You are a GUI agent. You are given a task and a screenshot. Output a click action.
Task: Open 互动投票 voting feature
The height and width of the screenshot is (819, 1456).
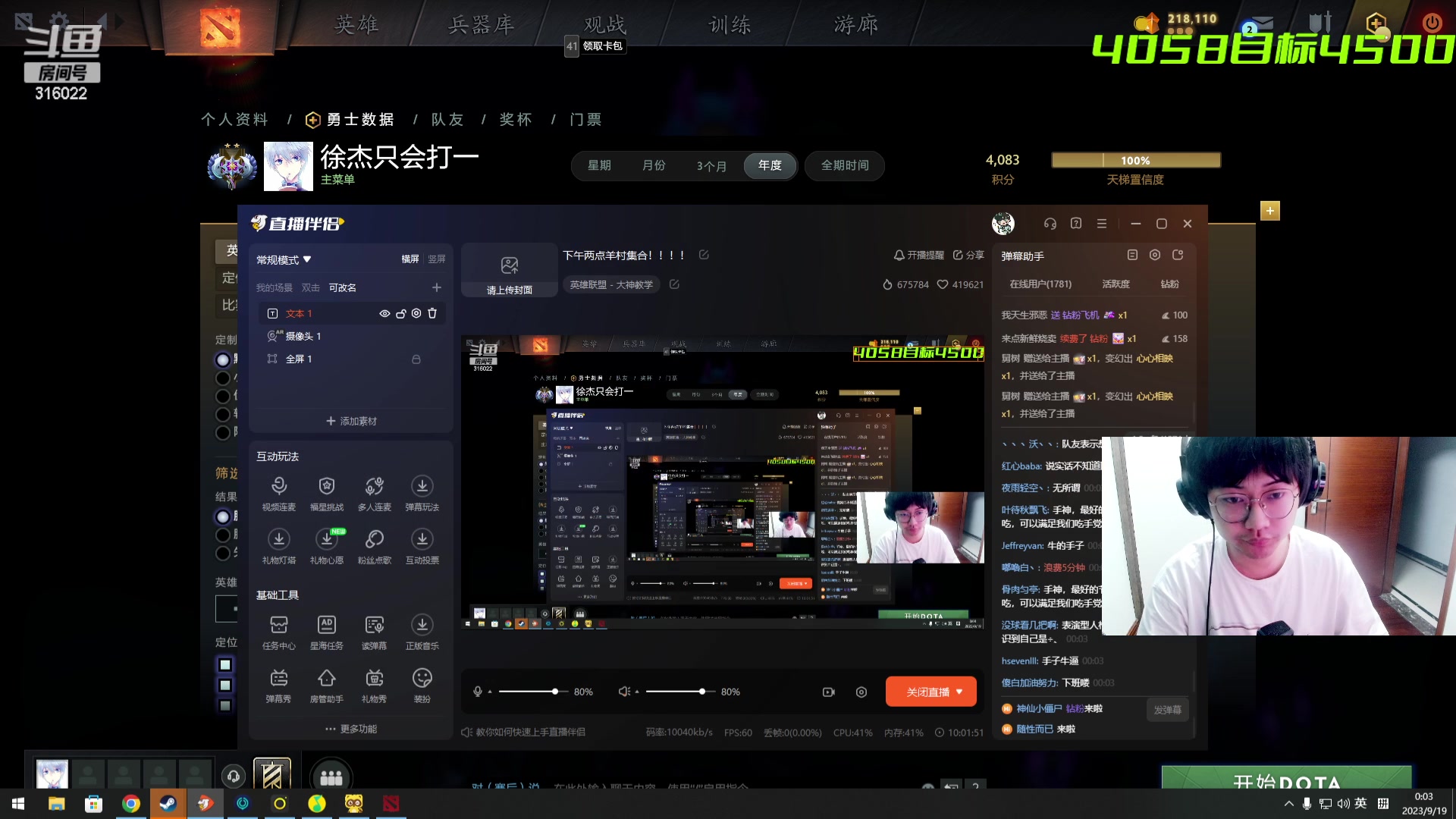tap(422, 546)
